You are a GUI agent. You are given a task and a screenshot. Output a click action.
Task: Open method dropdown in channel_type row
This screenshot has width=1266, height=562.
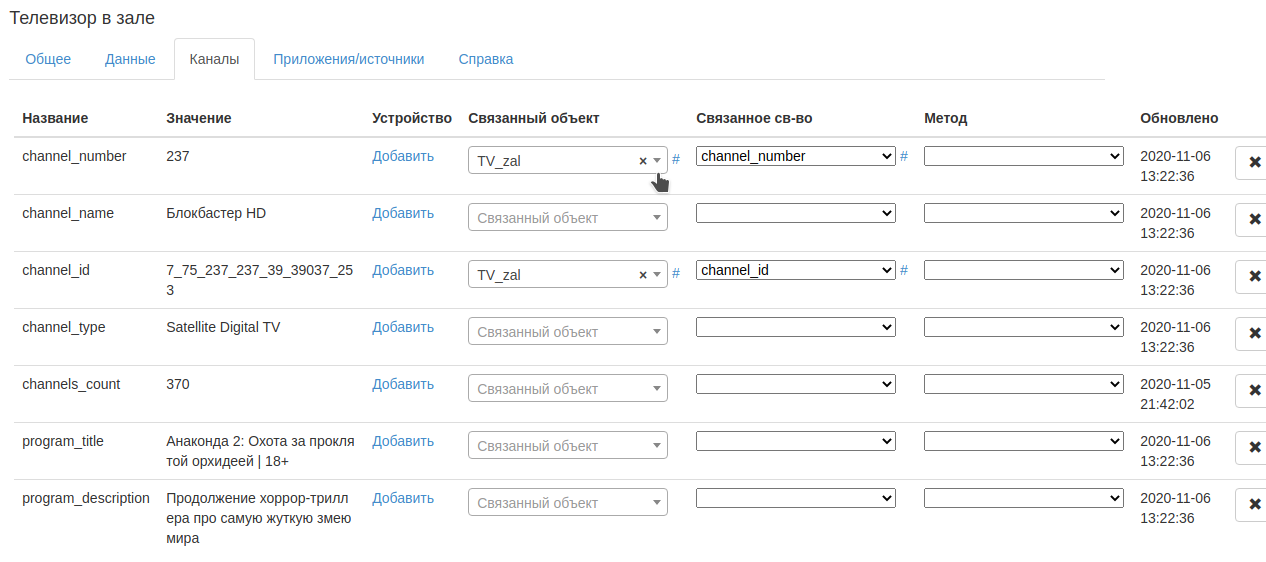[1023, 327]
